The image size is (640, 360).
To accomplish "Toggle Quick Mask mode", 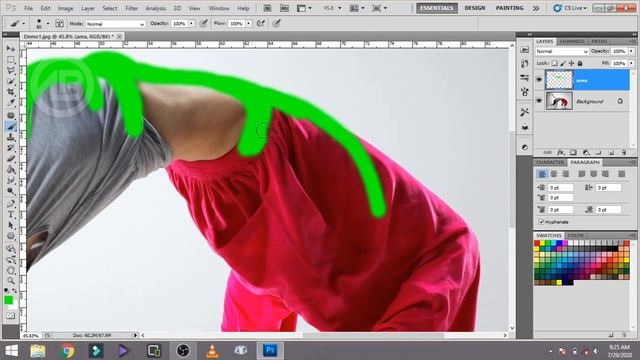I will tap(11, 316).
